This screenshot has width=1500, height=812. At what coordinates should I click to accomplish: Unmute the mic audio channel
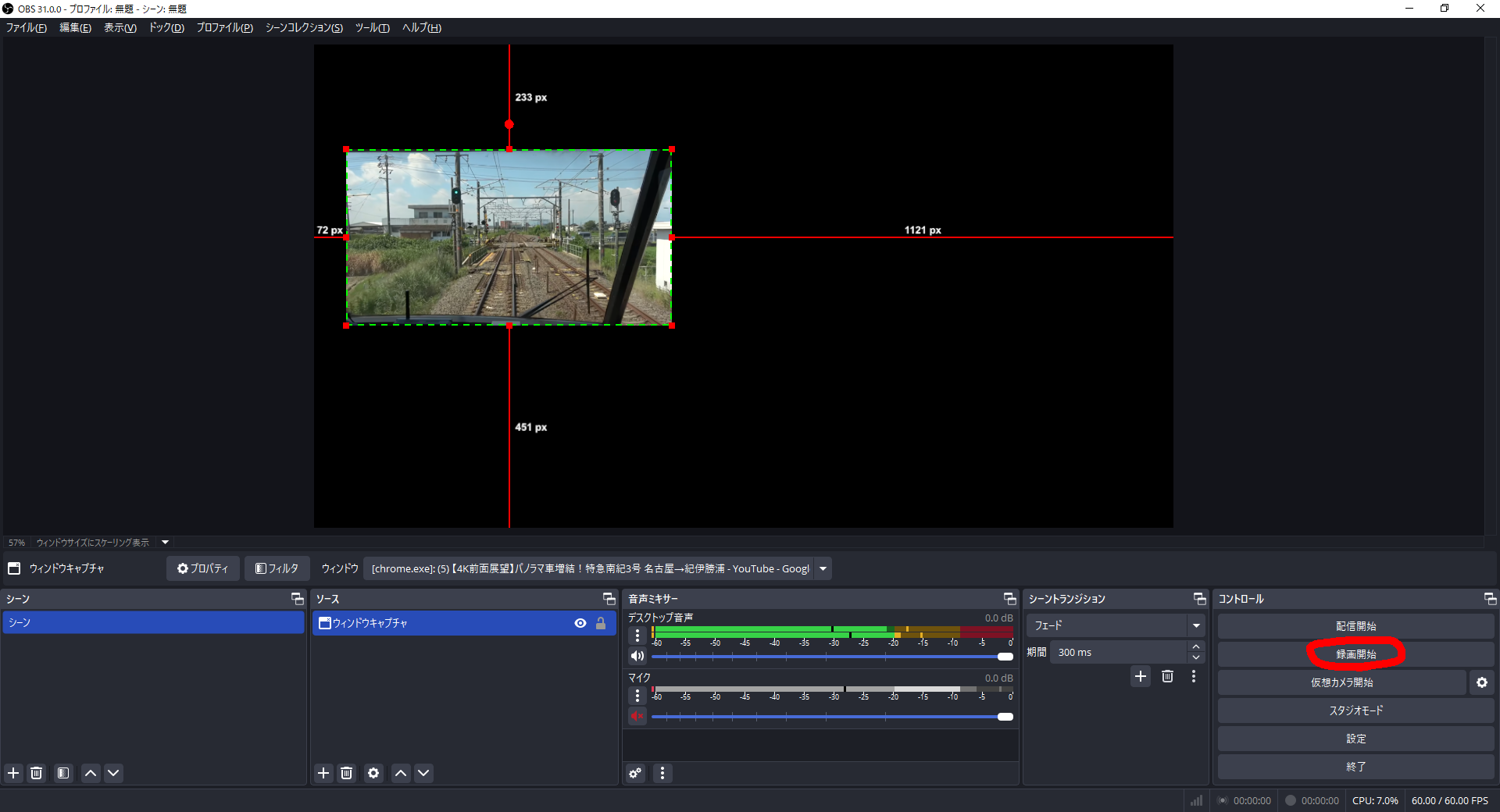tap(637, 716)
